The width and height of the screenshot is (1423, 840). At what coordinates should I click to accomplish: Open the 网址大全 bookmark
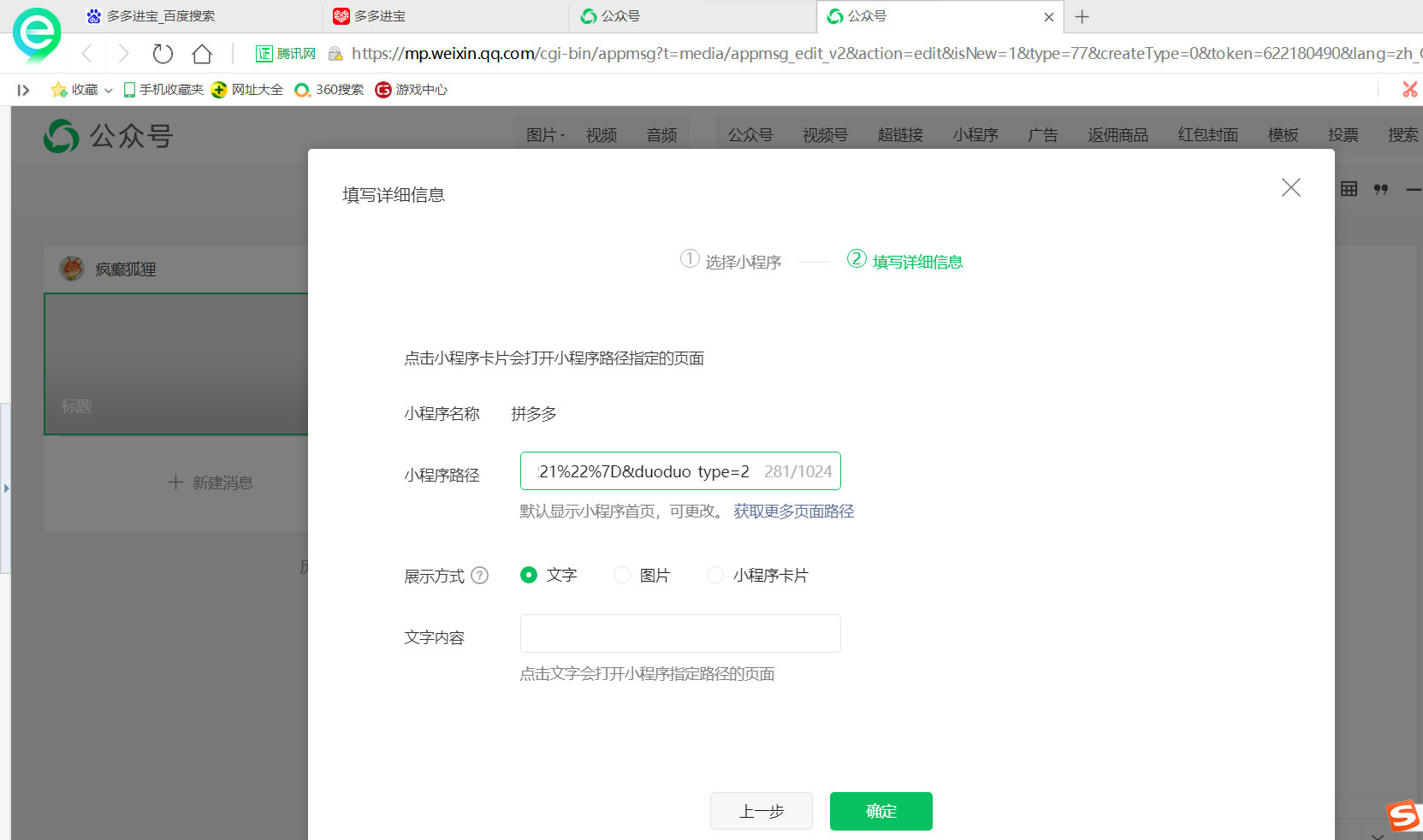click(x=247, y=89)
